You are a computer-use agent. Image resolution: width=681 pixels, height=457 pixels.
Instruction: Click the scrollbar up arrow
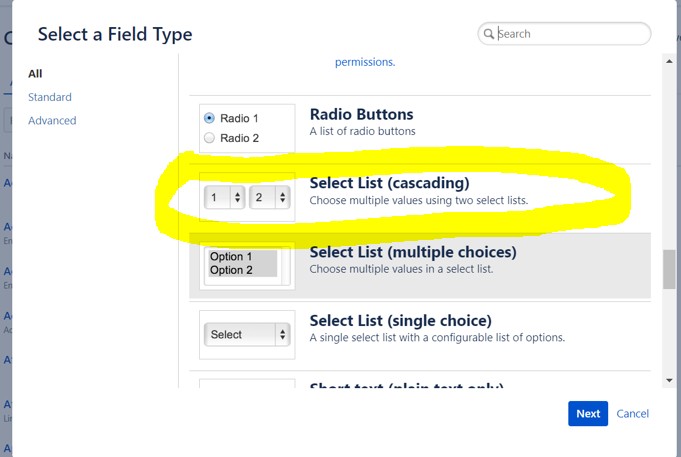click(669, 62)
